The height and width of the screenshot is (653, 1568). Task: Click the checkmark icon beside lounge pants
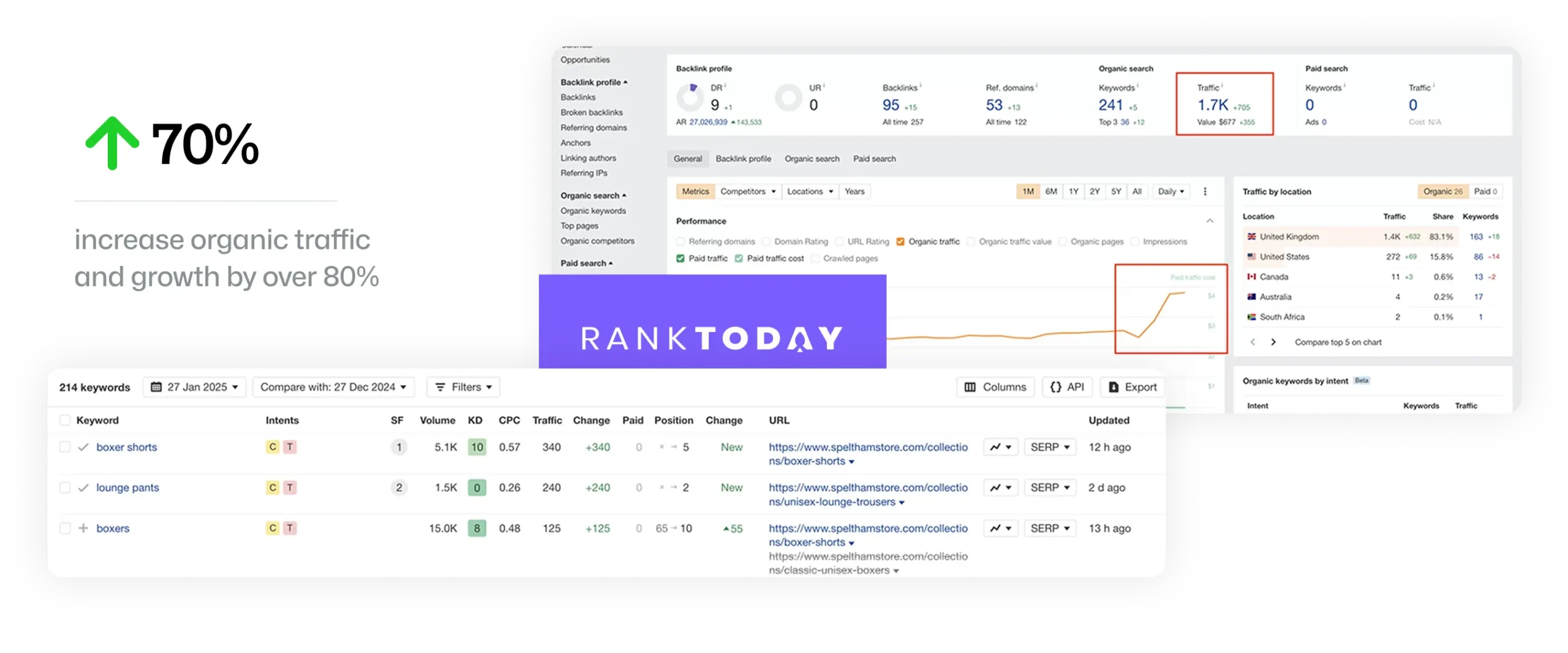(83, 488)
